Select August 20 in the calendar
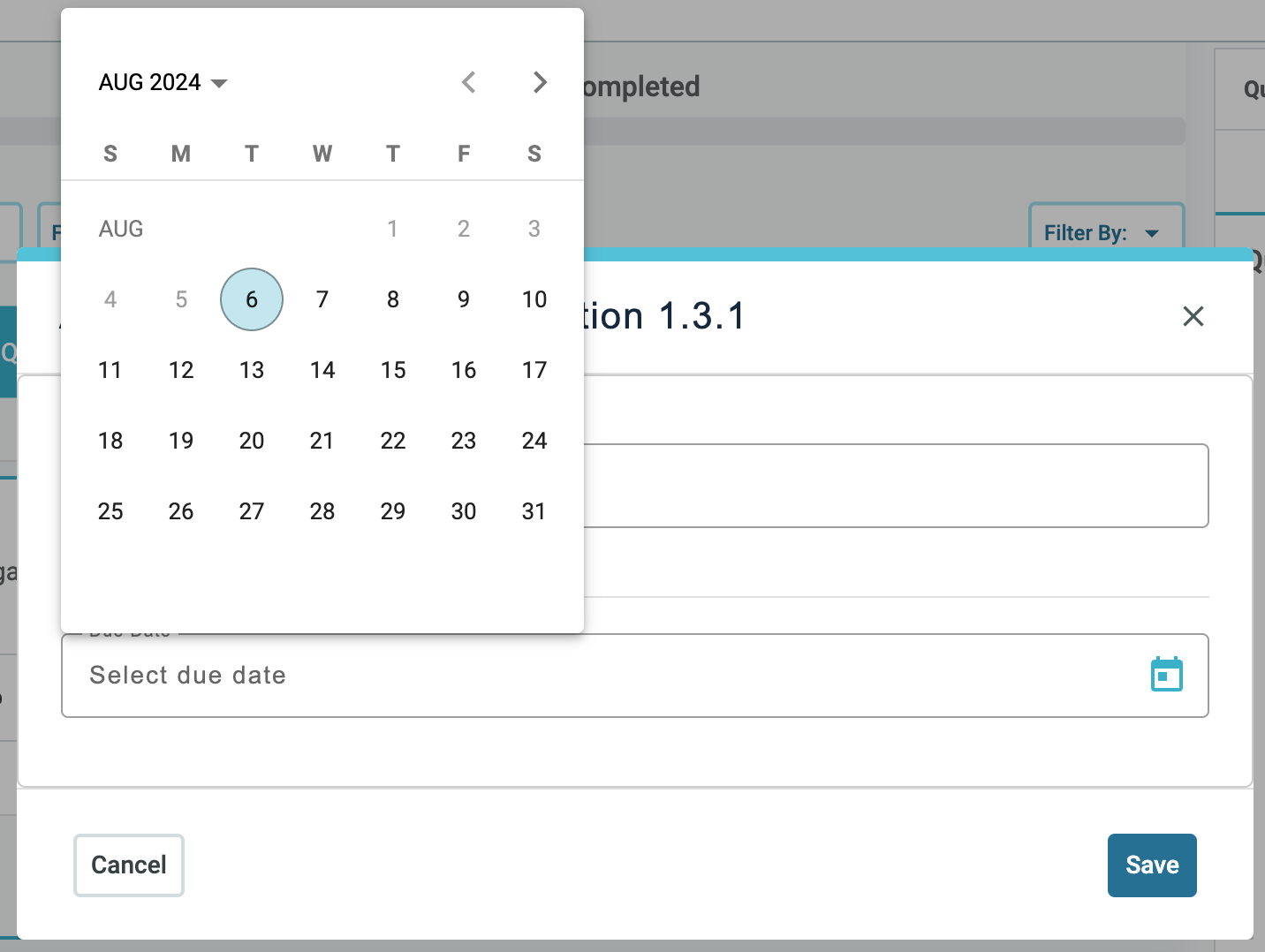The width and height of the screenshot is (1265, 952). 251,441
